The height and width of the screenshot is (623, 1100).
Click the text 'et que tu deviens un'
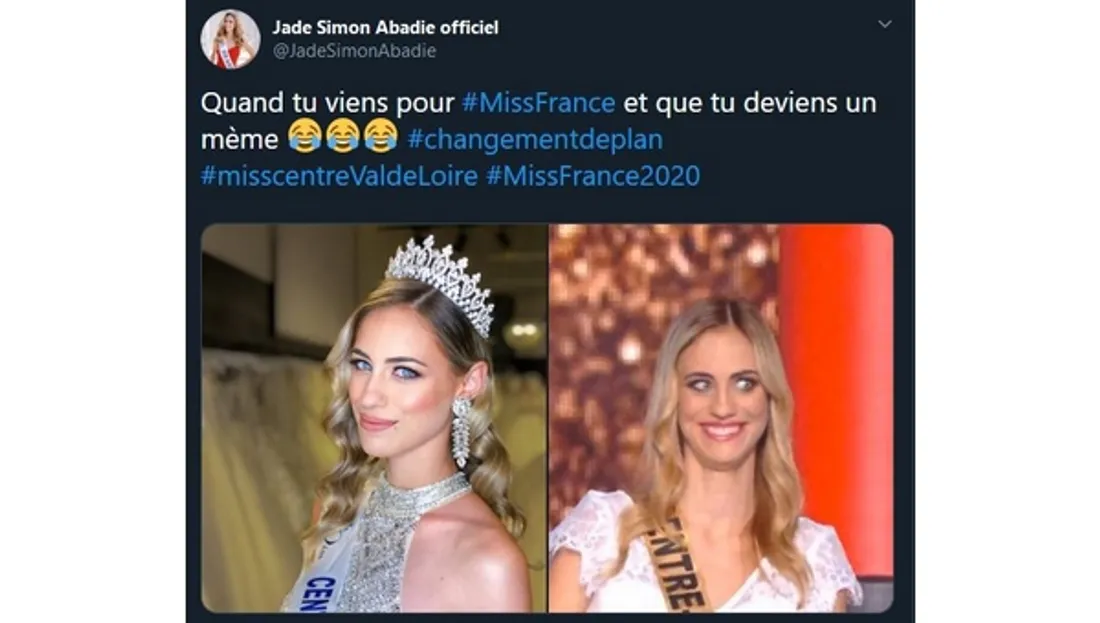750,103
